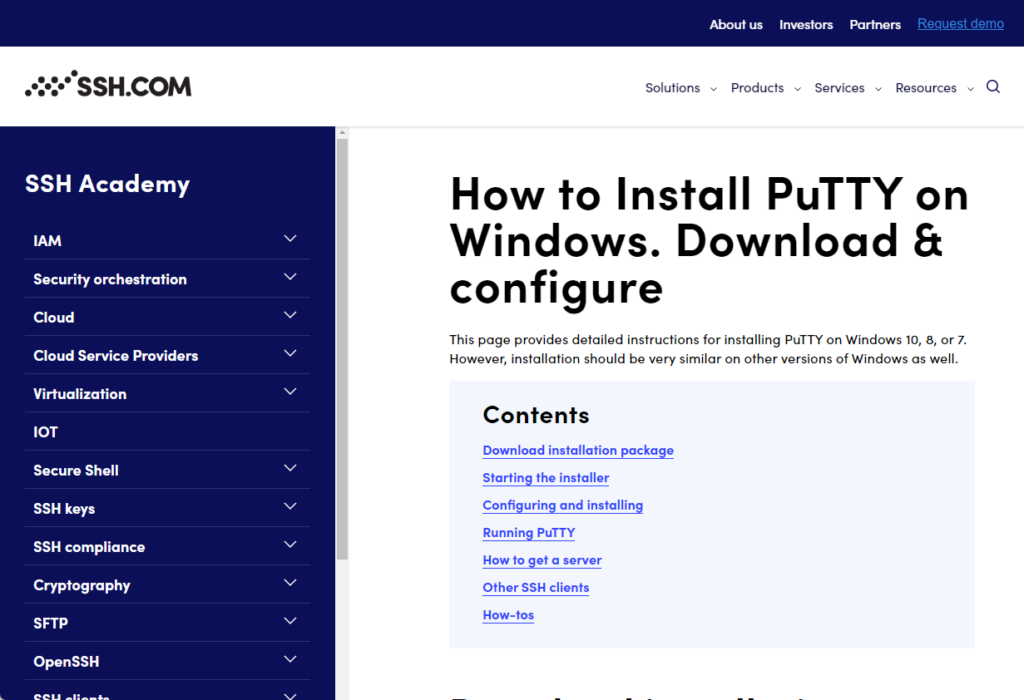
Task: Go to the Investors link
Action: pos(806,25)
